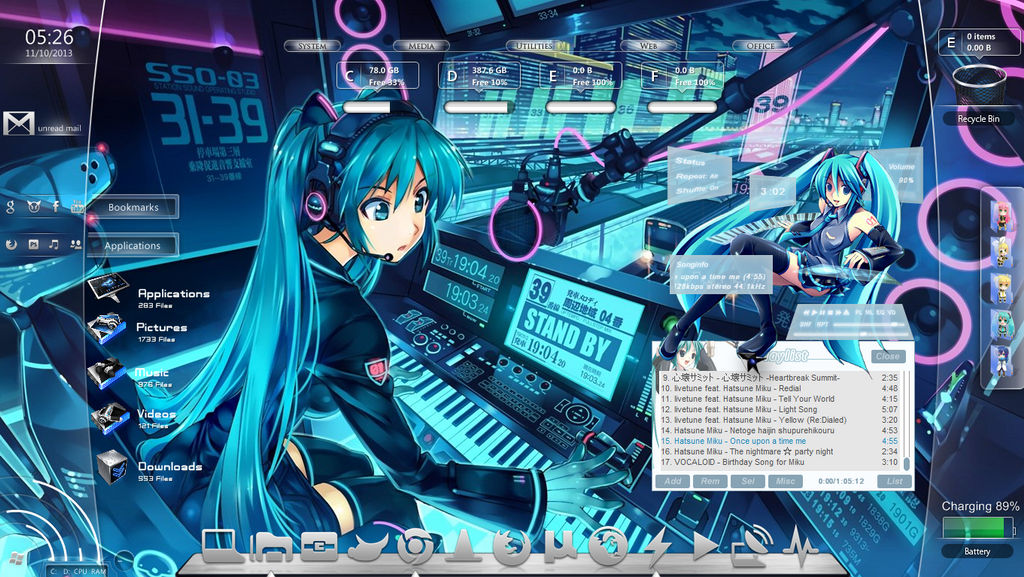This screenshot has height=577, width=1024.
Task: Click the play-arrow icon in the dock
Action: click(x=704, y=546)
